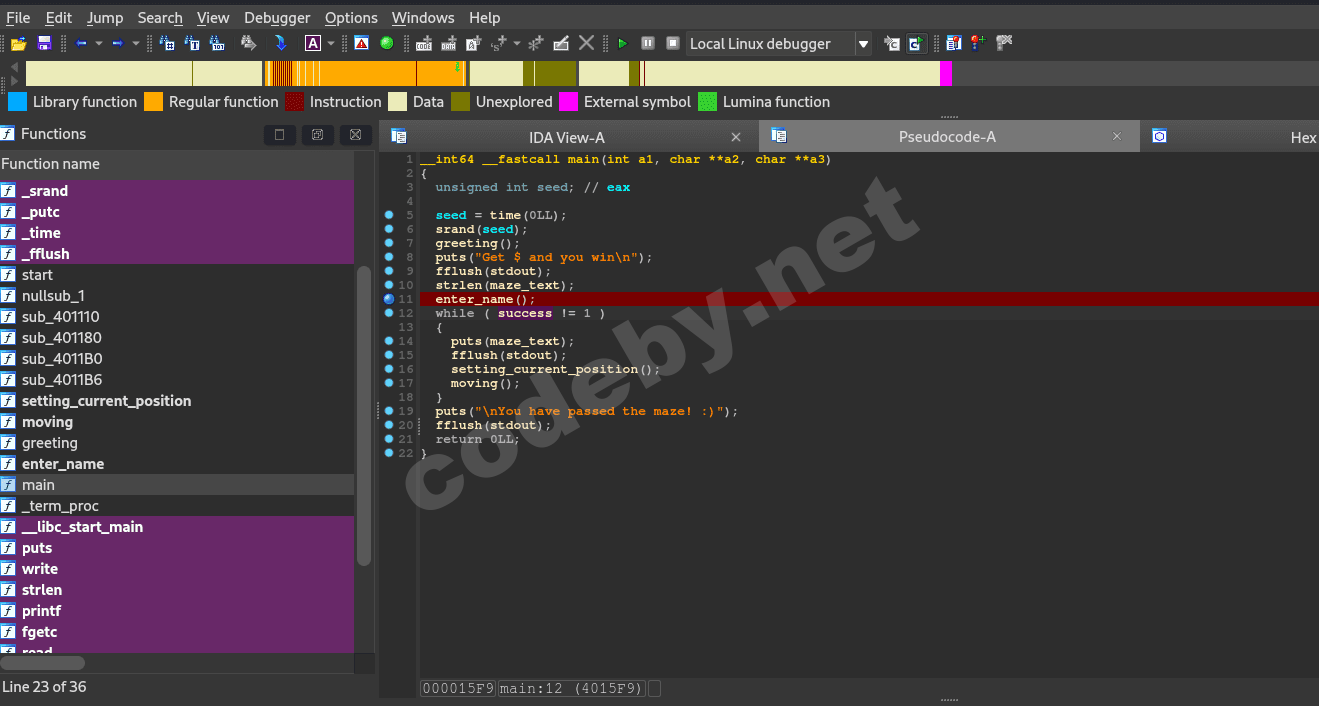Select the moving function in the list
This screenshot has height=706, width=1319.
click(47, 422)
